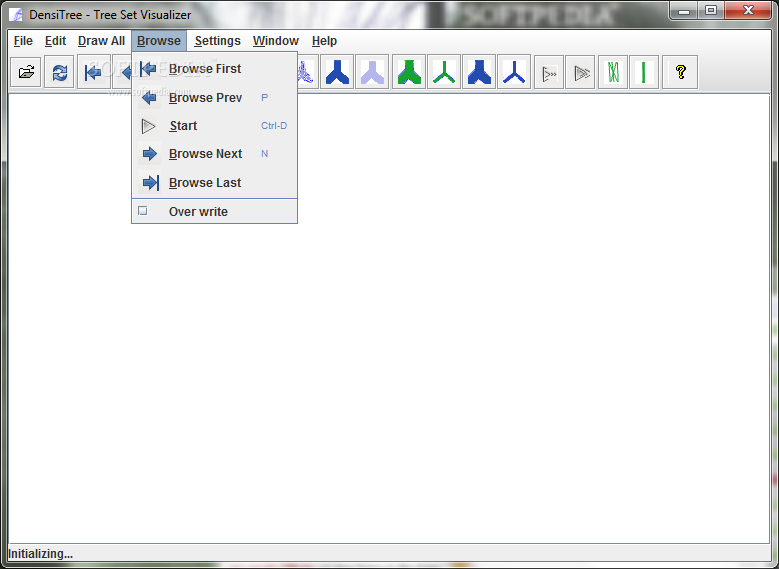
Task: Choose Browse First from the Browse menu
Action: tap(215, 69)
